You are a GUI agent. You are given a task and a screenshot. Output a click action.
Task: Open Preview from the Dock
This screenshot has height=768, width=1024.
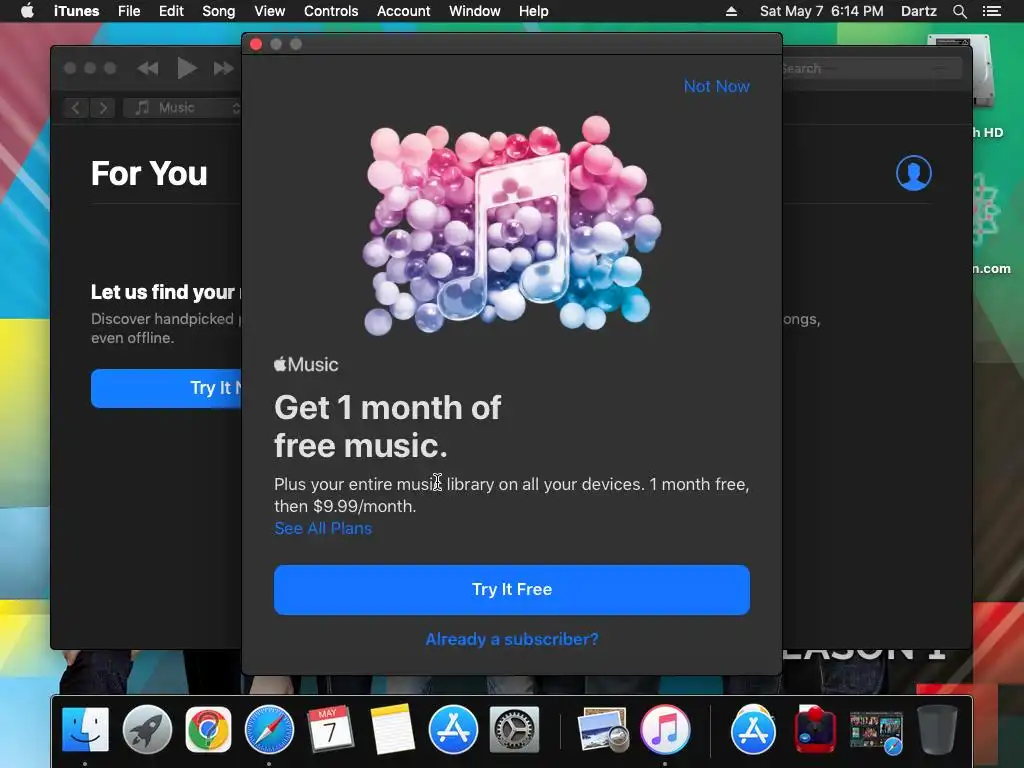click(602, 729)
